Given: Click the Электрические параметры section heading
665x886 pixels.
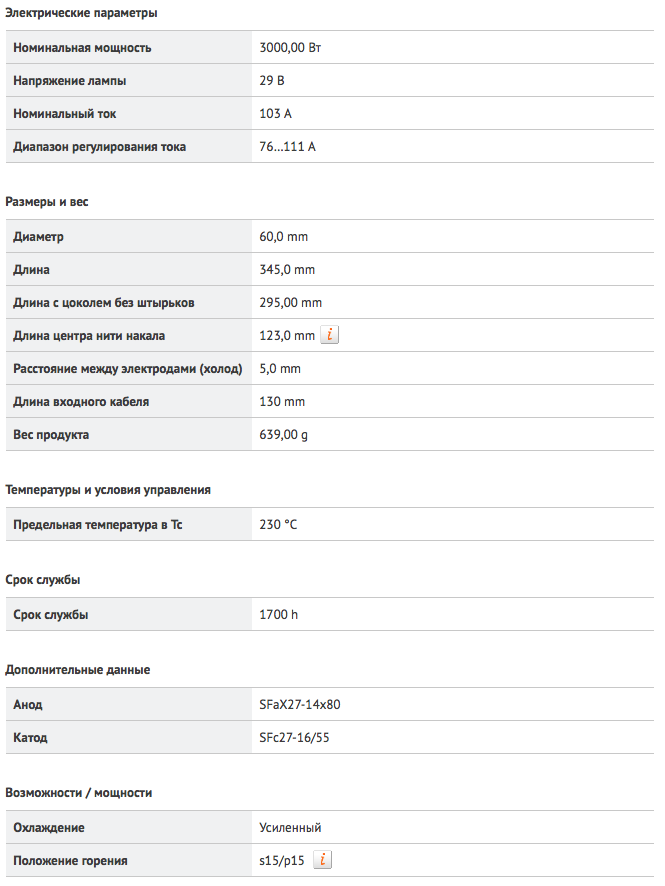Looking at the screenshot, I should coord(81,13).
